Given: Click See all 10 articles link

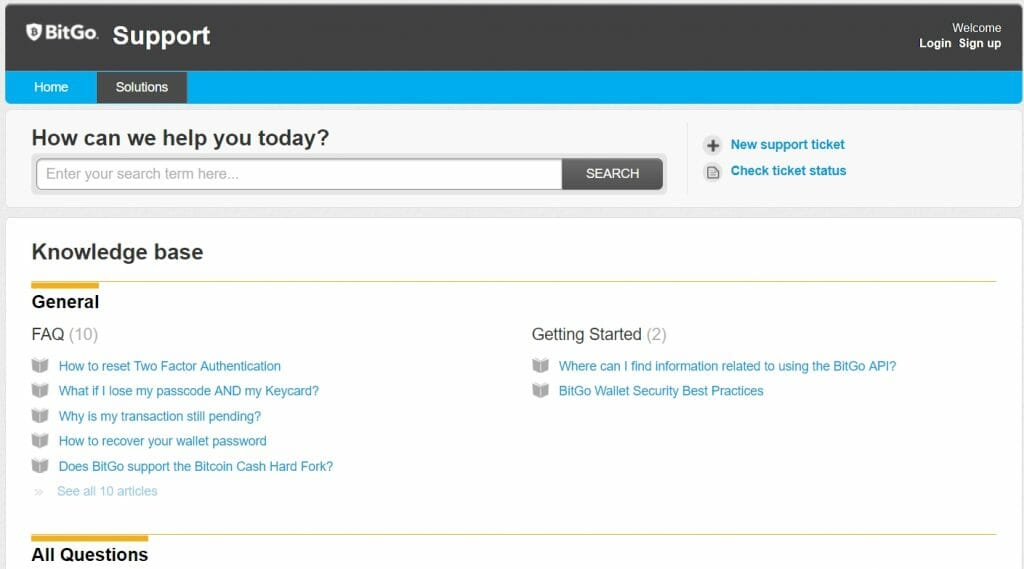Looking at the screenshot, I should point(107,491).
